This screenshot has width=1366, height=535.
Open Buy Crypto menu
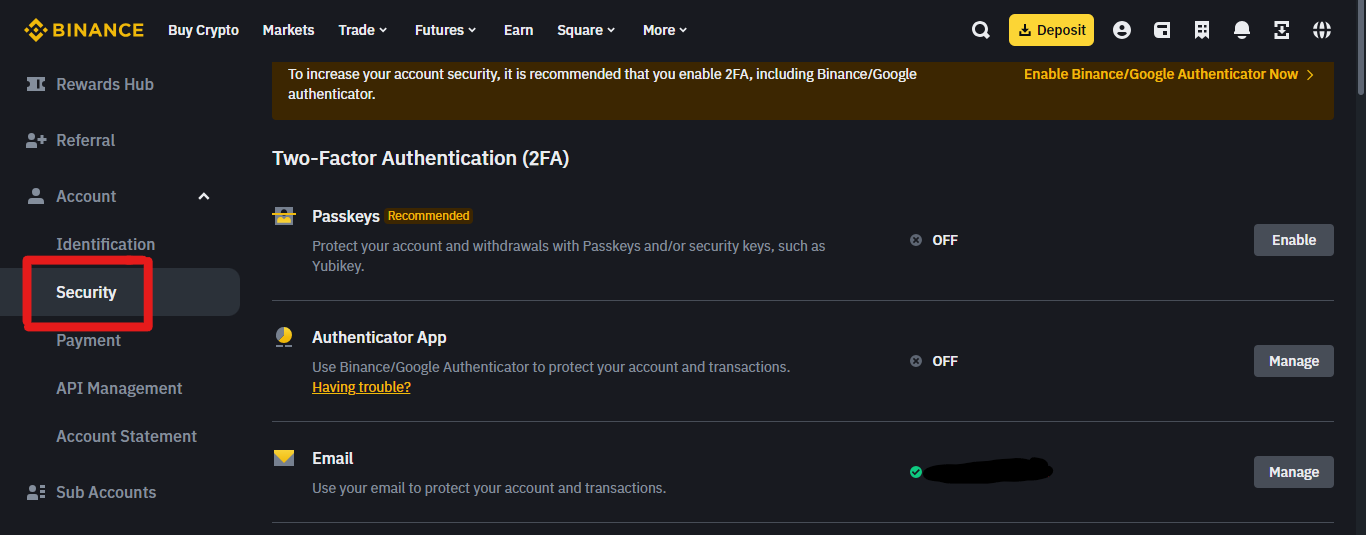point(203,30)
